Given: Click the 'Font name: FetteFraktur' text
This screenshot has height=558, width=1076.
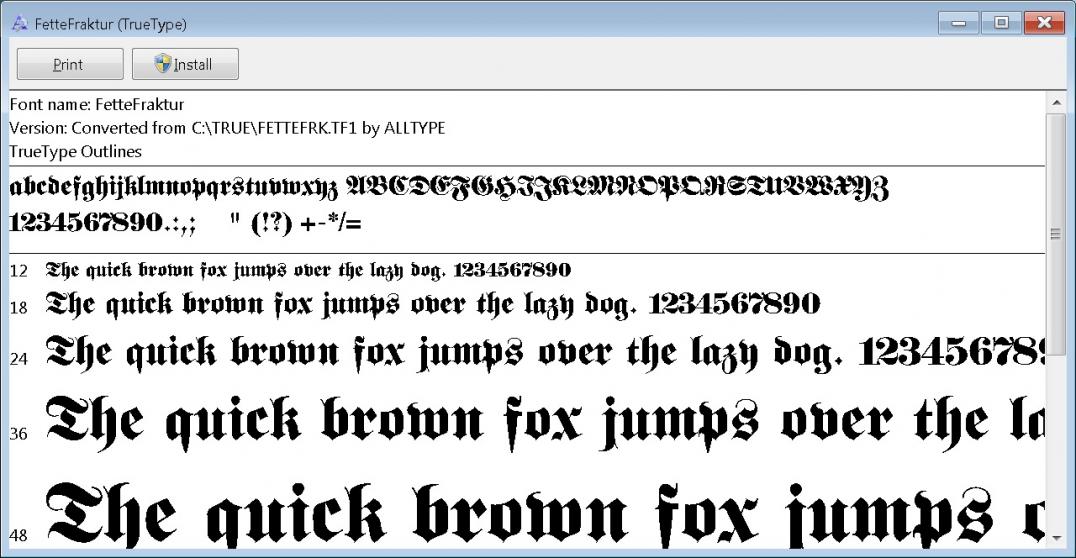Looking at the screenshot, I should 97,104.
